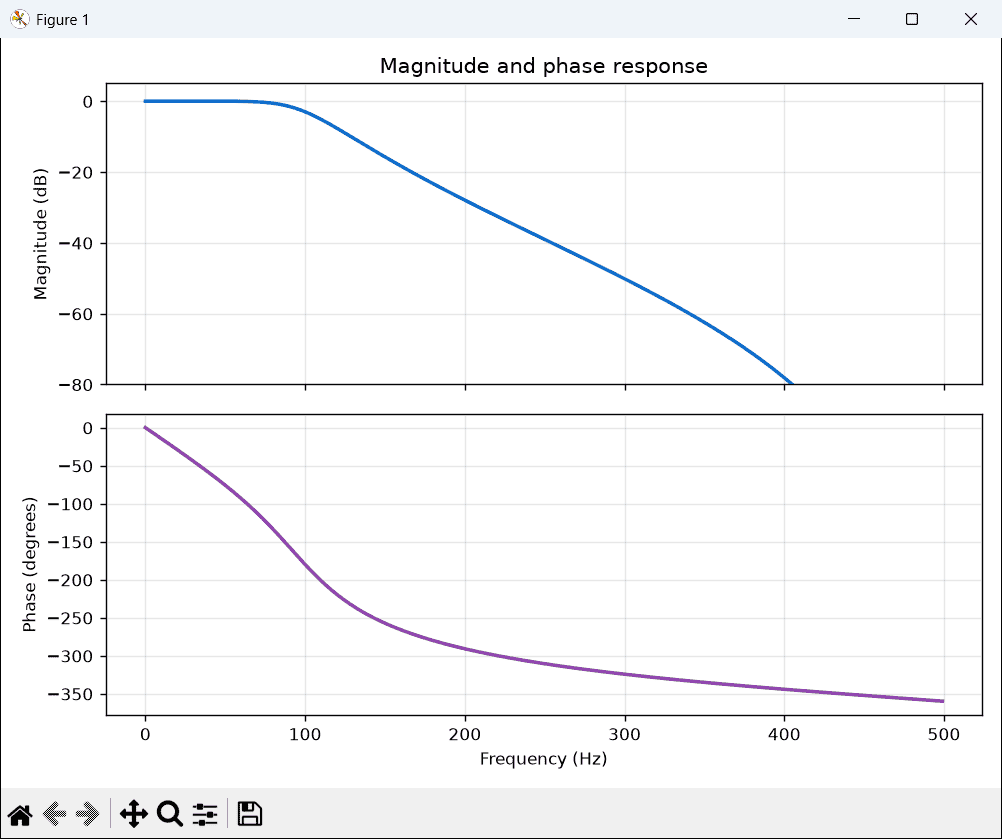Viewport: 1002px width, 839px height.
Task: Click the '300' frequency tick label
Action: (624, 735)
